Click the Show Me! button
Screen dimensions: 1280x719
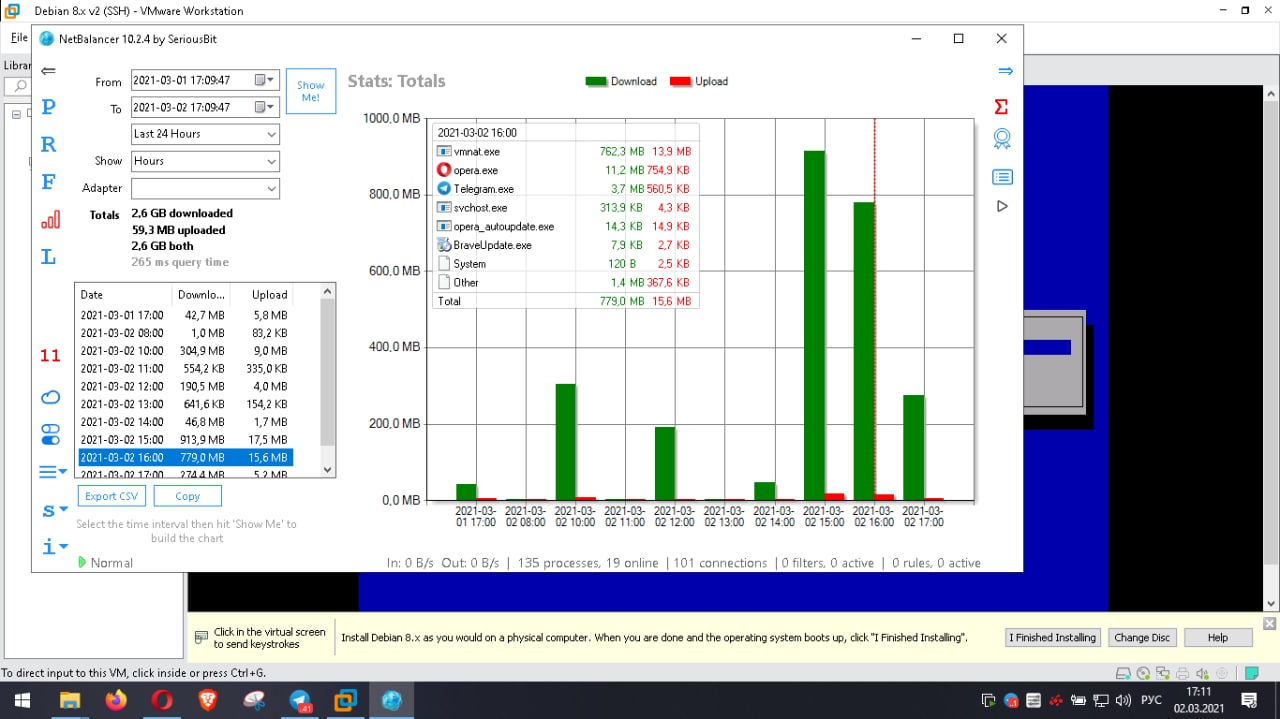pos(311,92)
